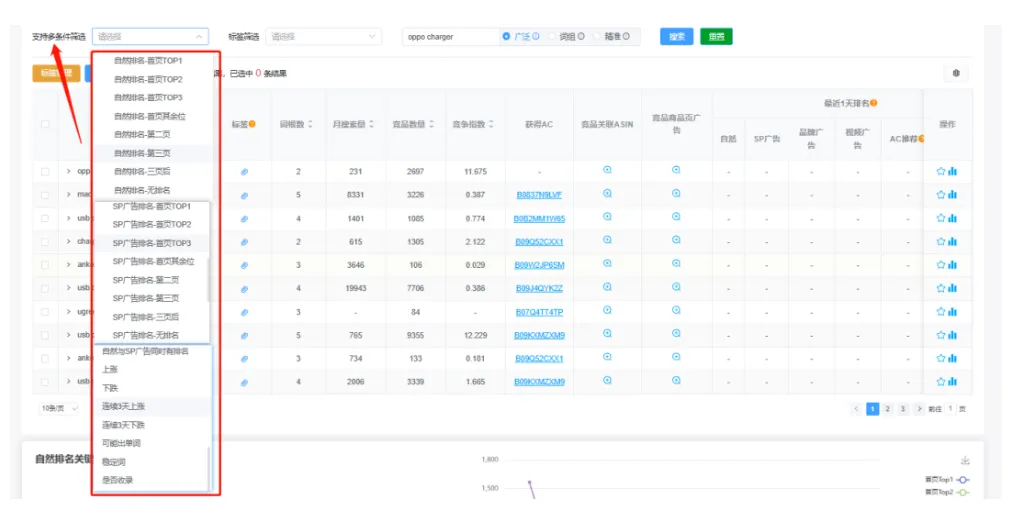The height and width of the screenshot is (525, 1012).
Task: Open table column settings gear icon
Action: point(956,73)
